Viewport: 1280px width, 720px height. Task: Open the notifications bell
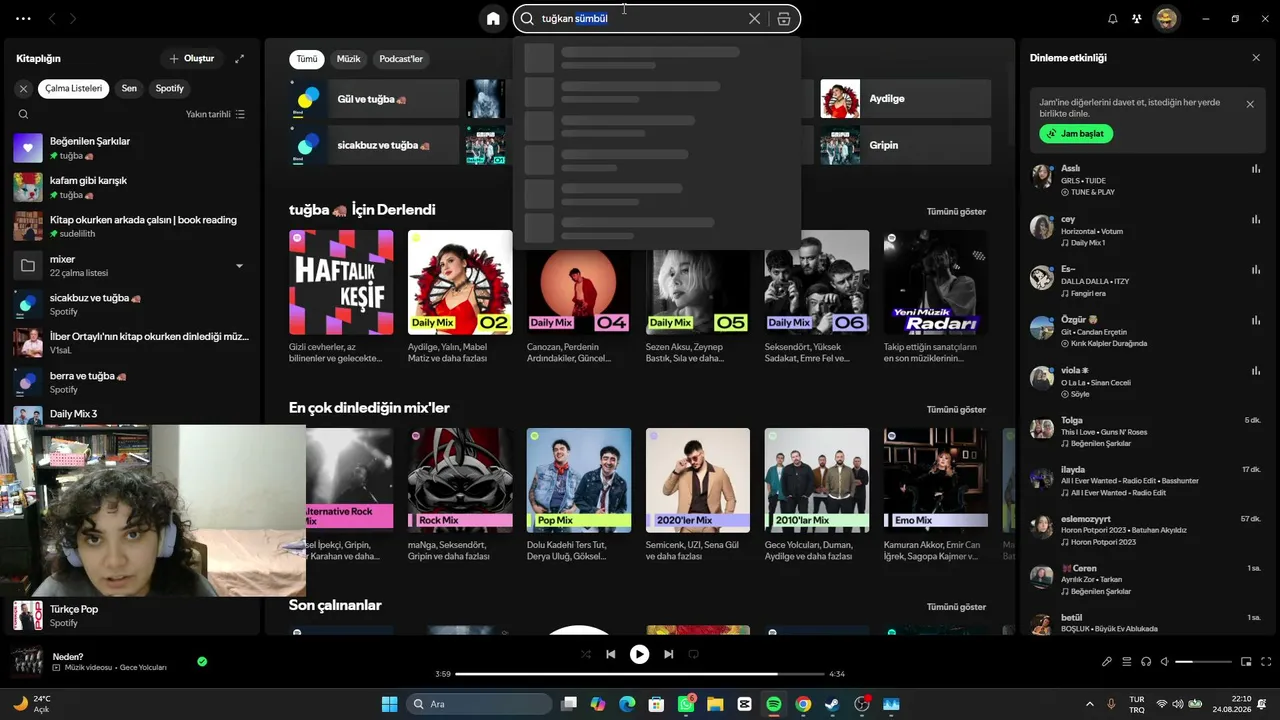(x=1112, y=19)
